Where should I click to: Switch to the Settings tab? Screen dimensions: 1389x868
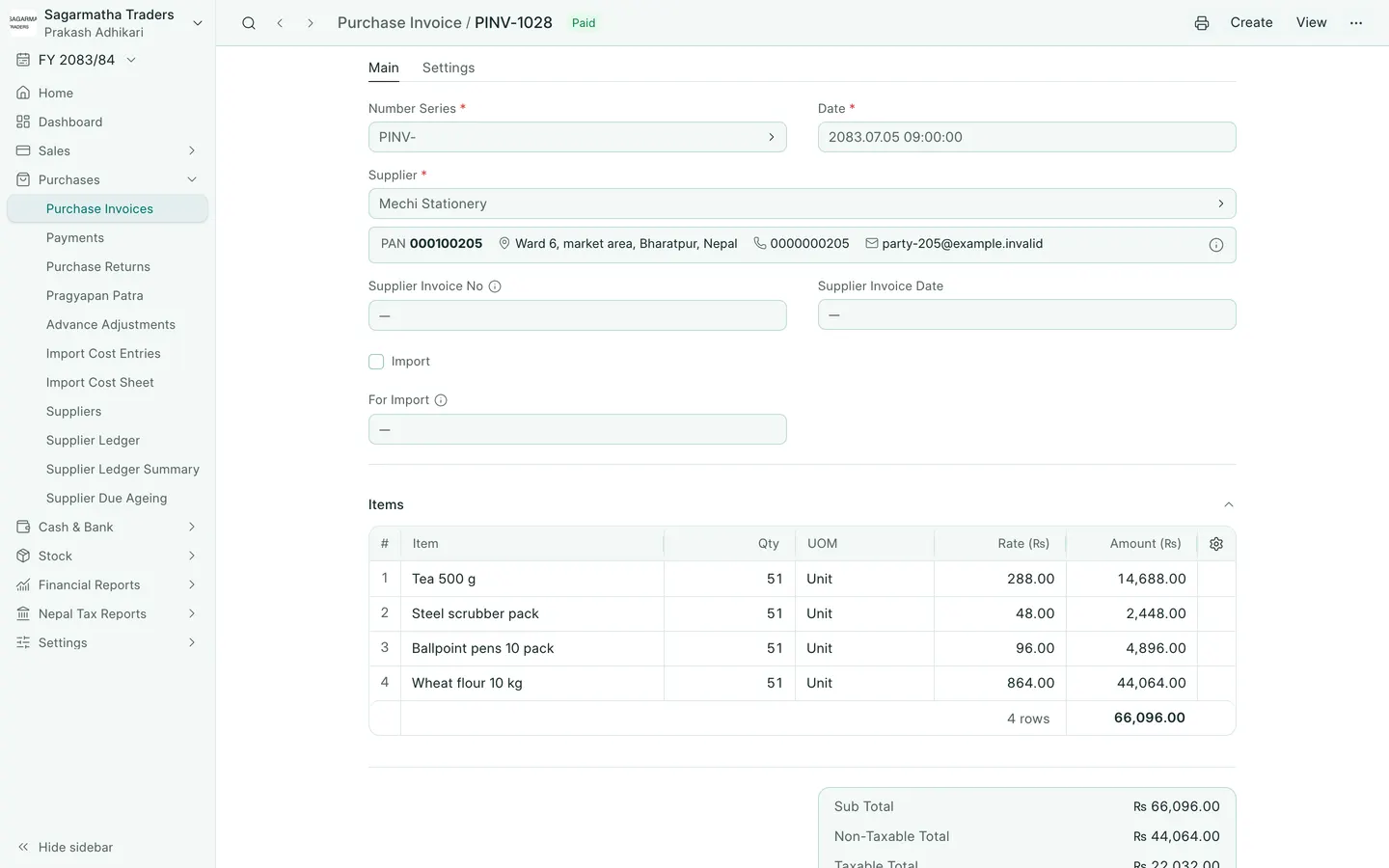click(449, 68)
